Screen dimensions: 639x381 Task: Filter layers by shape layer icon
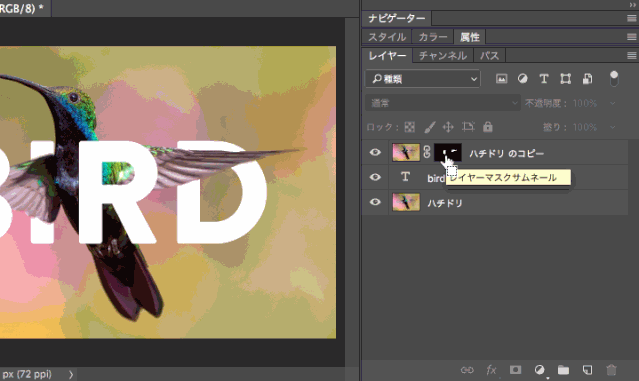click(x=565, y=79)
